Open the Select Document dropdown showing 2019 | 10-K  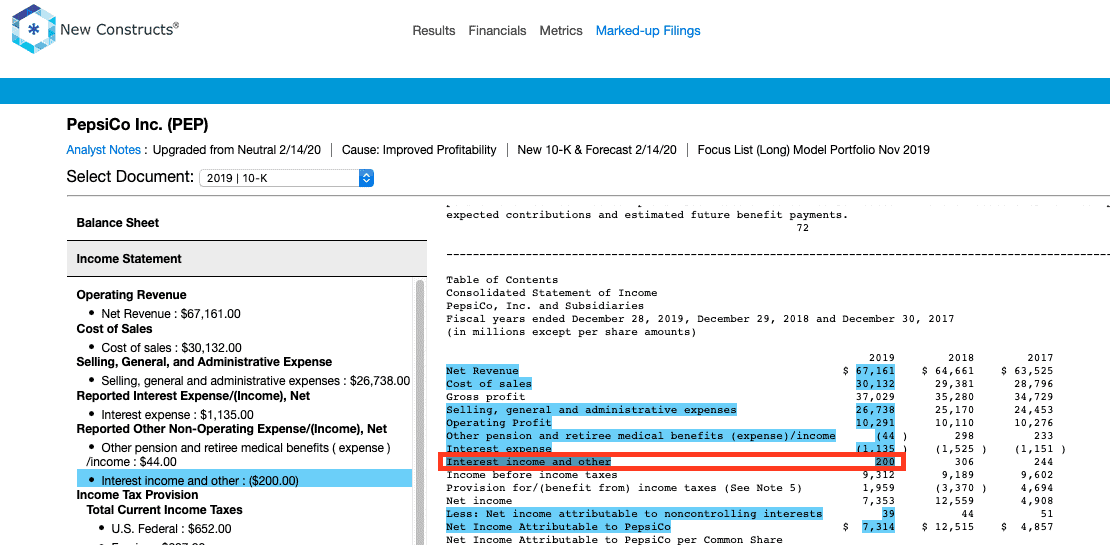pyautogui.click(x=287, y=178)
